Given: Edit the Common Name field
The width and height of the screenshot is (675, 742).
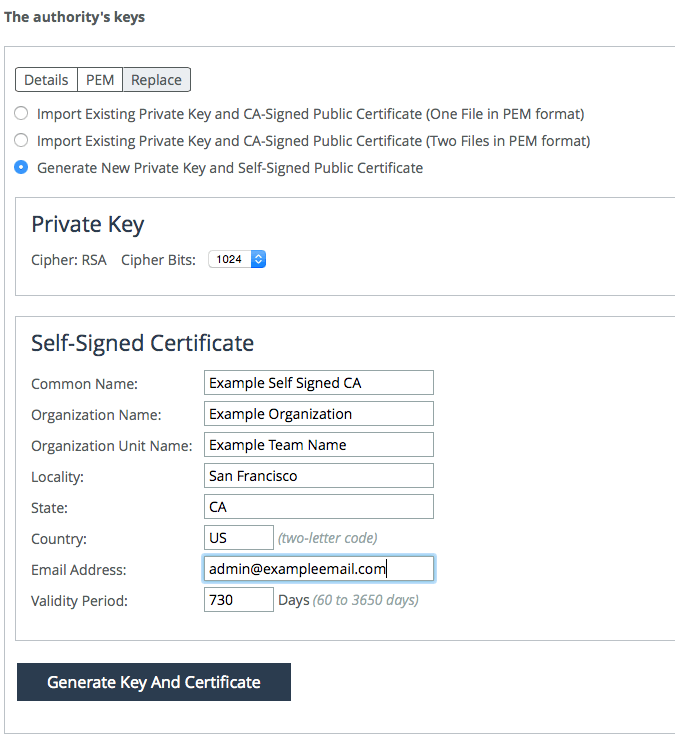Looking at the screenshot, I should (x=319, y=383).
